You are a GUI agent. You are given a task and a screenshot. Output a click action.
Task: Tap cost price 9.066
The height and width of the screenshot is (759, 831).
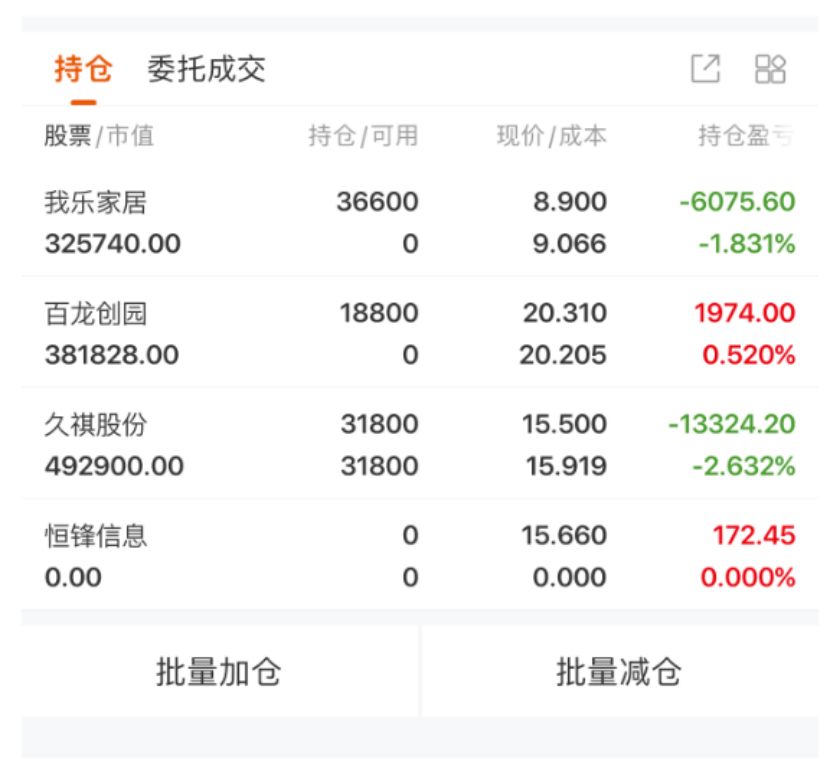point(569,244)
